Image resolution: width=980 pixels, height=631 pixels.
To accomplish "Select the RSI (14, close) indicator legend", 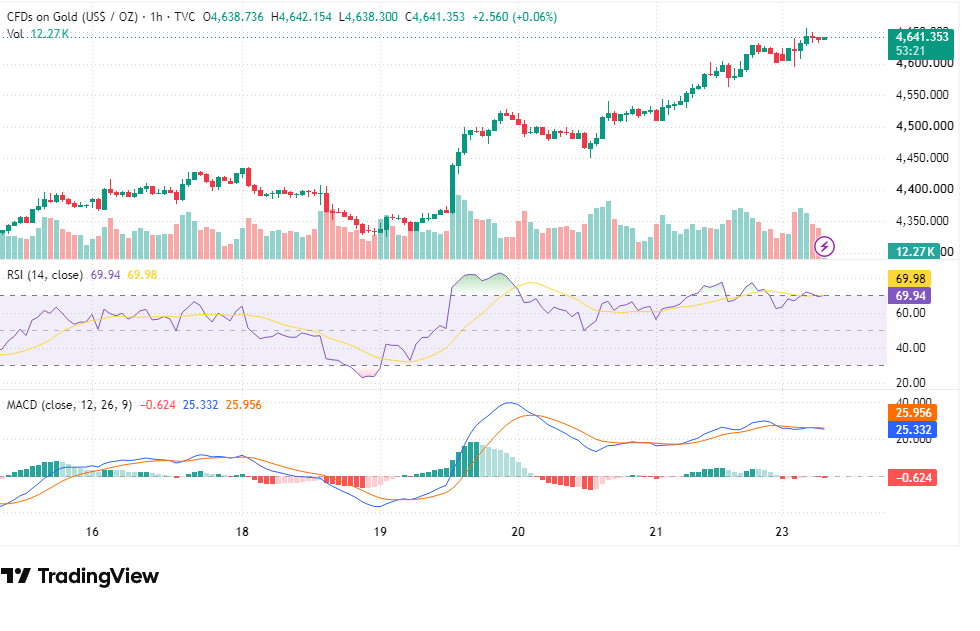I will tap(44, 275).
